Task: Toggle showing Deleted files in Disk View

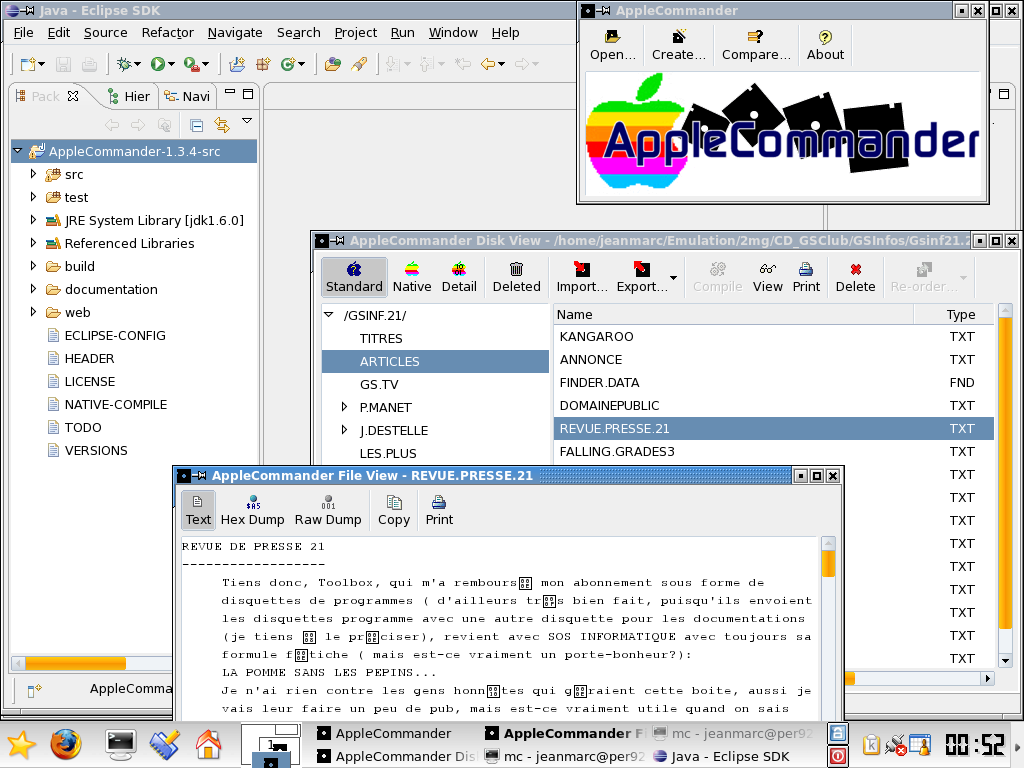Action: [517, 278]
